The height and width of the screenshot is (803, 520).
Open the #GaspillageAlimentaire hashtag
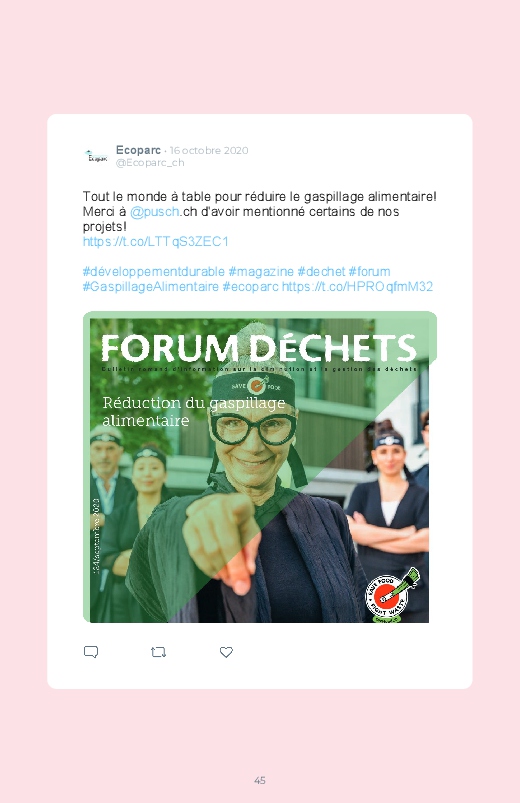[151, 287]
